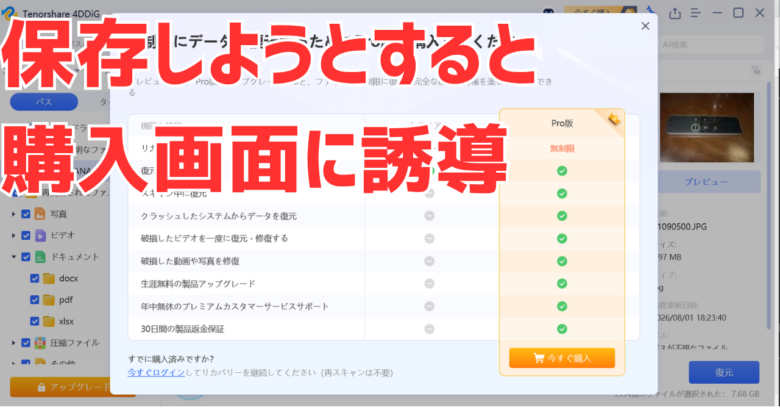780x410 pixels.
Task: Toggle the ドキュメント checkbox
Action: [x=26, y=257]
